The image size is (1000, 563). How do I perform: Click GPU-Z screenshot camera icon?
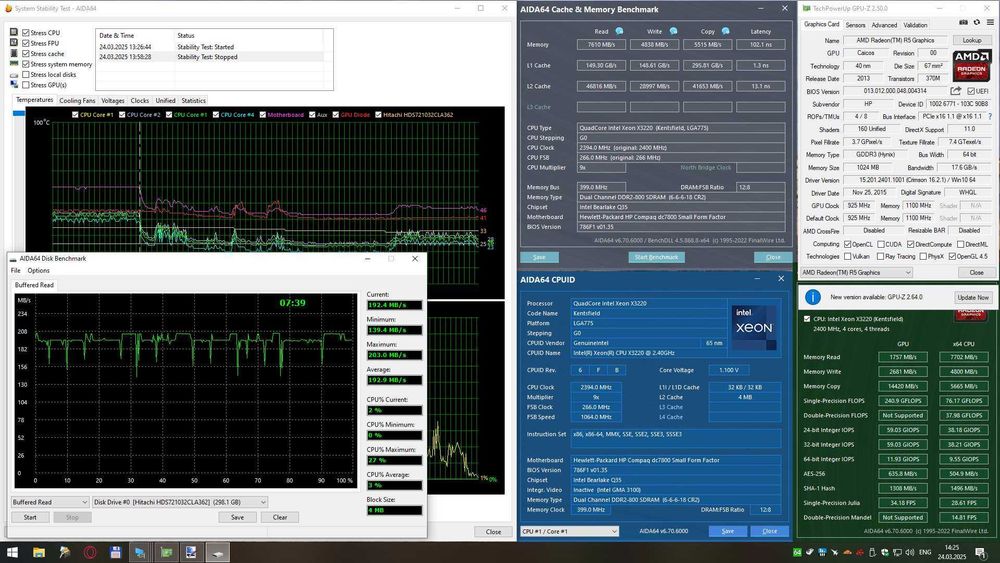tap(963, 23)
